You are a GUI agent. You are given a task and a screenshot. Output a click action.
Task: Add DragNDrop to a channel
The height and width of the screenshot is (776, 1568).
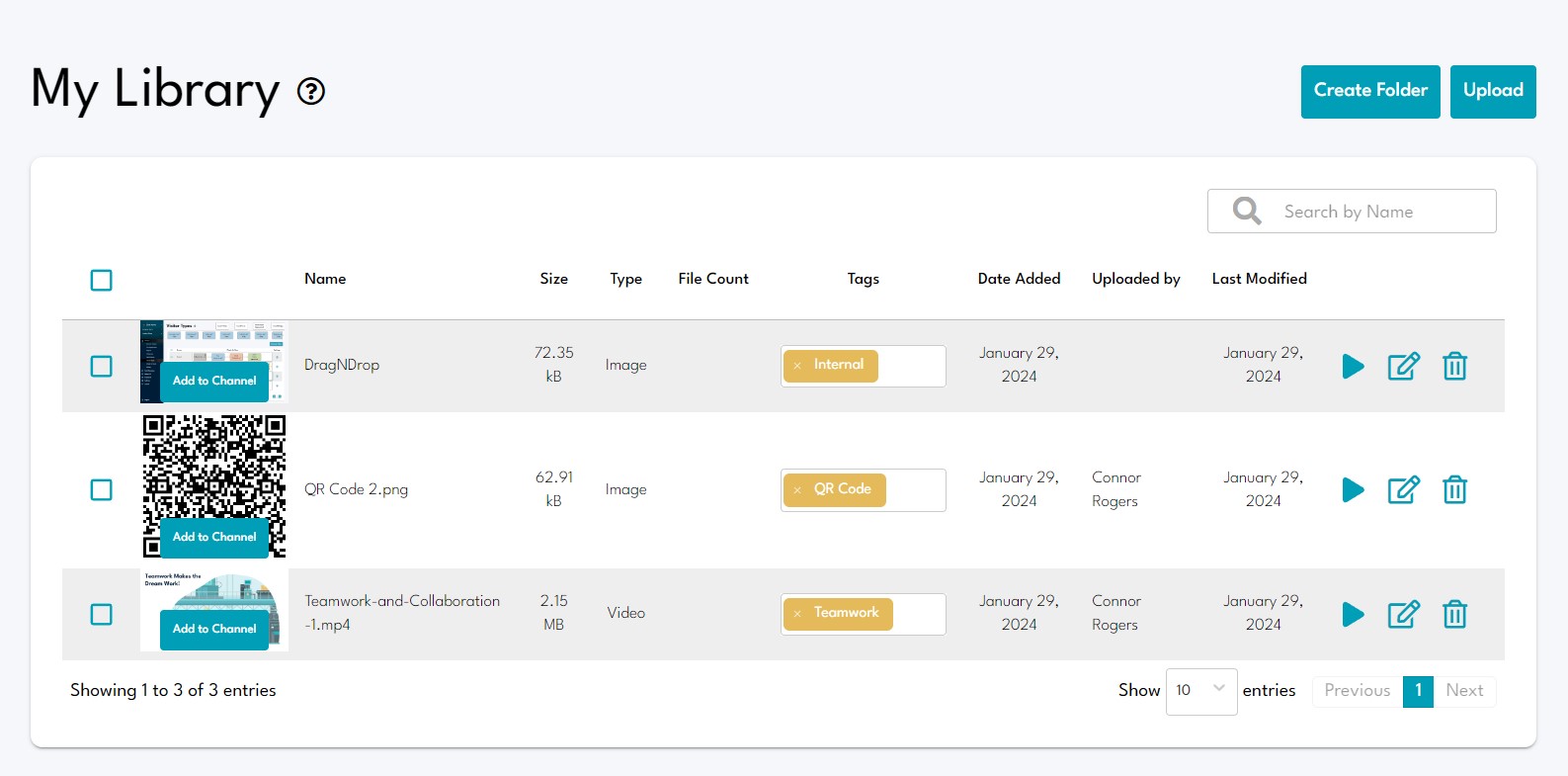214,381
